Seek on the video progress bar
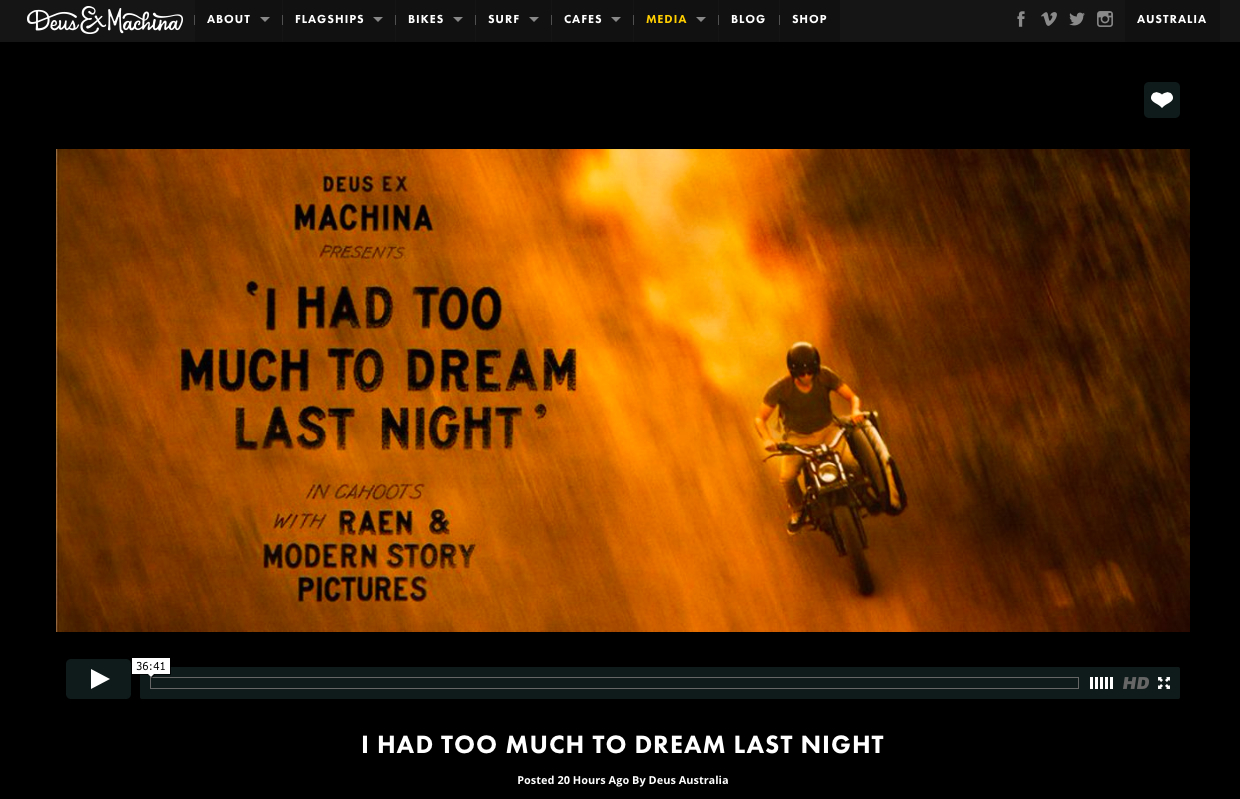Viewport: 1240px width, 799px height. point(614,683)
